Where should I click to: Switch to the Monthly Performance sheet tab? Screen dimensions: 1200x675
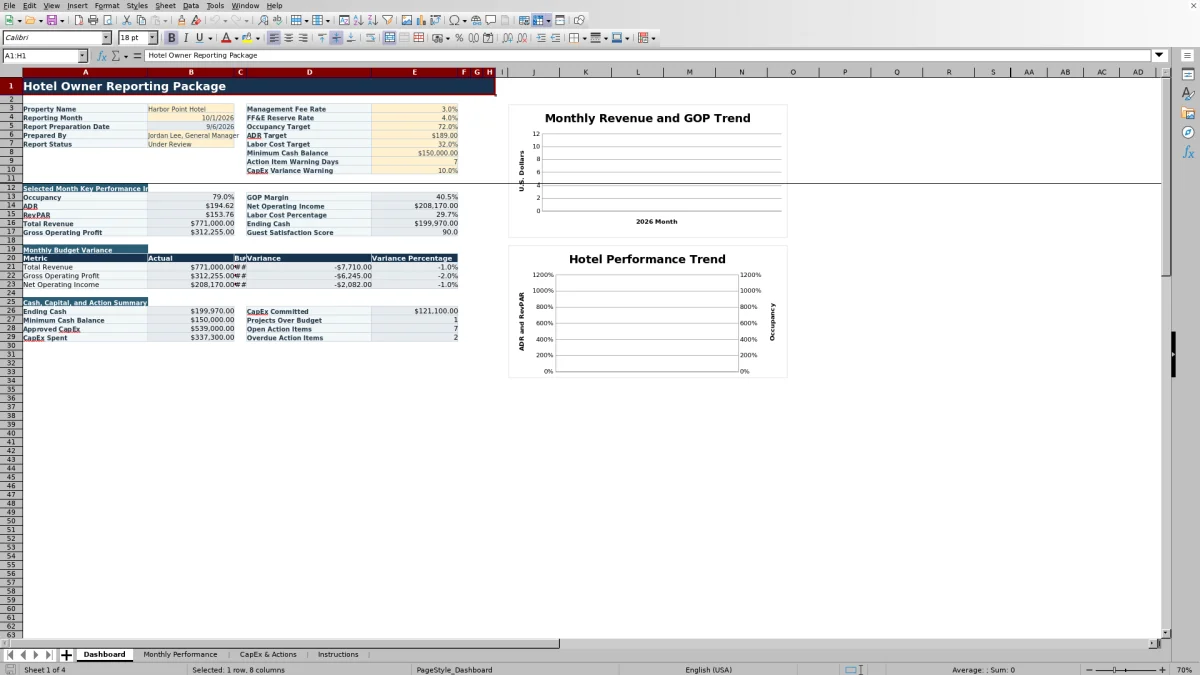tap(180, 654)
